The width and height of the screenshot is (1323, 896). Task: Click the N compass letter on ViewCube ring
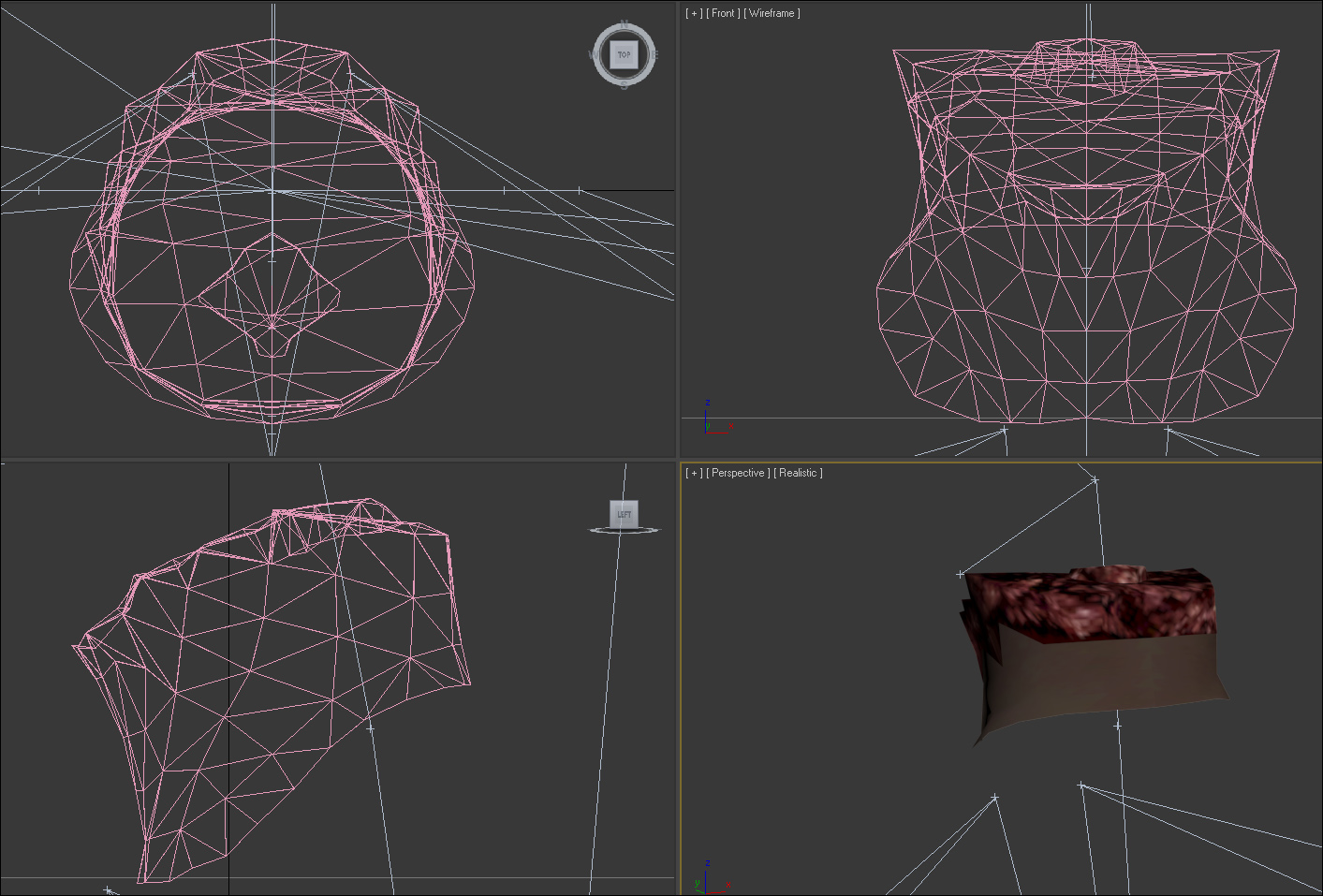point(625,23)
